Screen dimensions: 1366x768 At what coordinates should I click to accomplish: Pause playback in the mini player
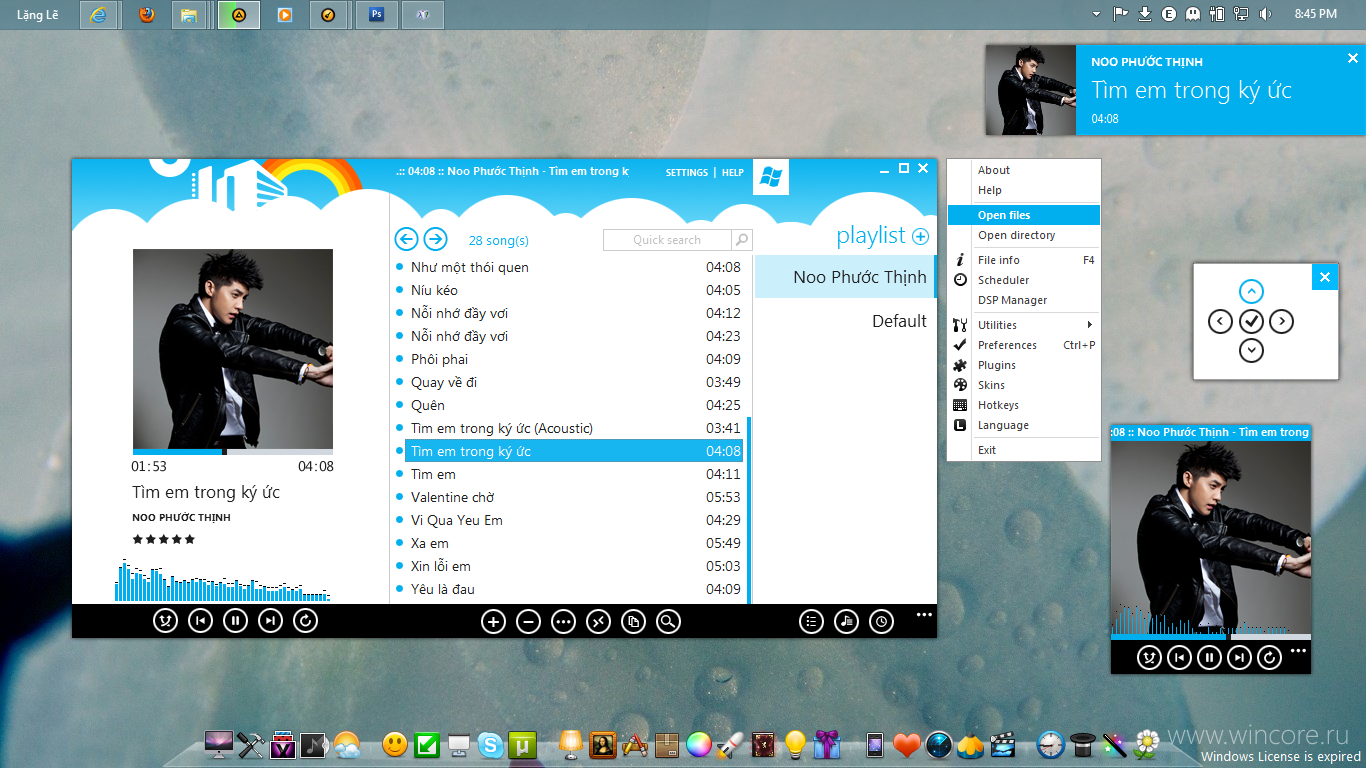1209,657
